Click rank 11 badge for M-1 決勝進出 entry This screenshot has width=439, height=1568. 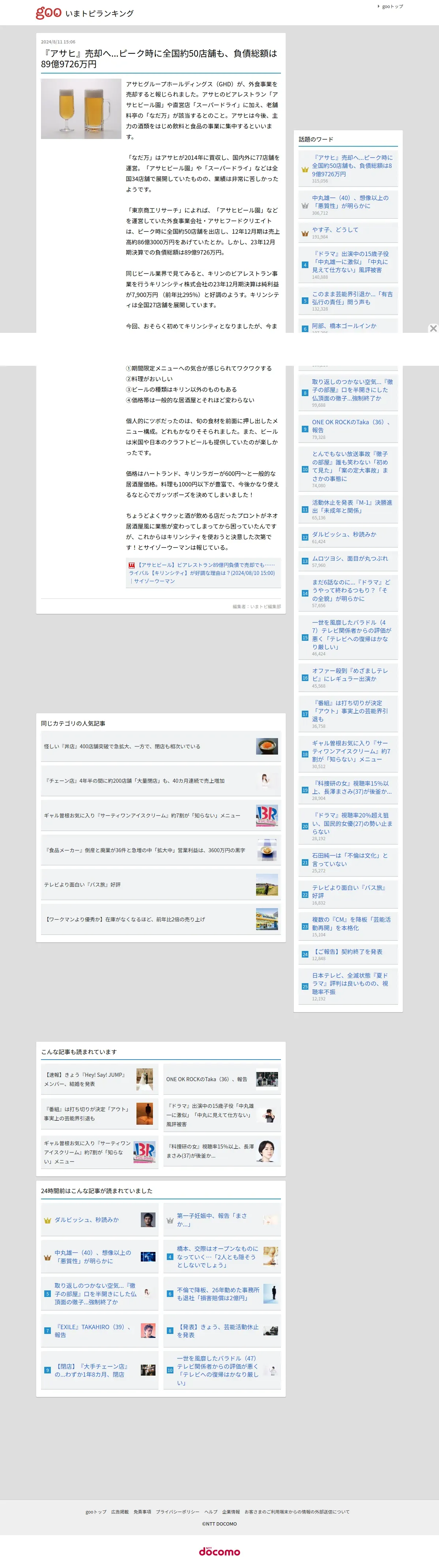coord(305,509)
